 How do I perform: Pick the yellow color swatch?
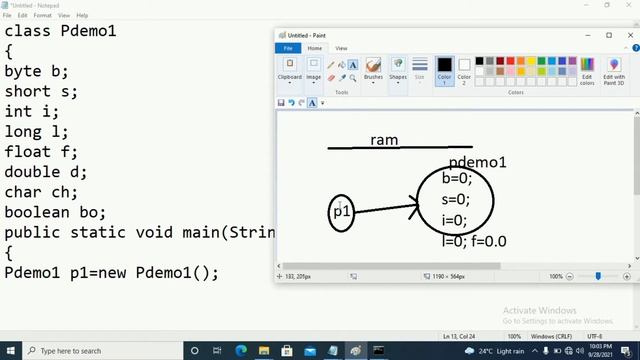click(531, 61)
